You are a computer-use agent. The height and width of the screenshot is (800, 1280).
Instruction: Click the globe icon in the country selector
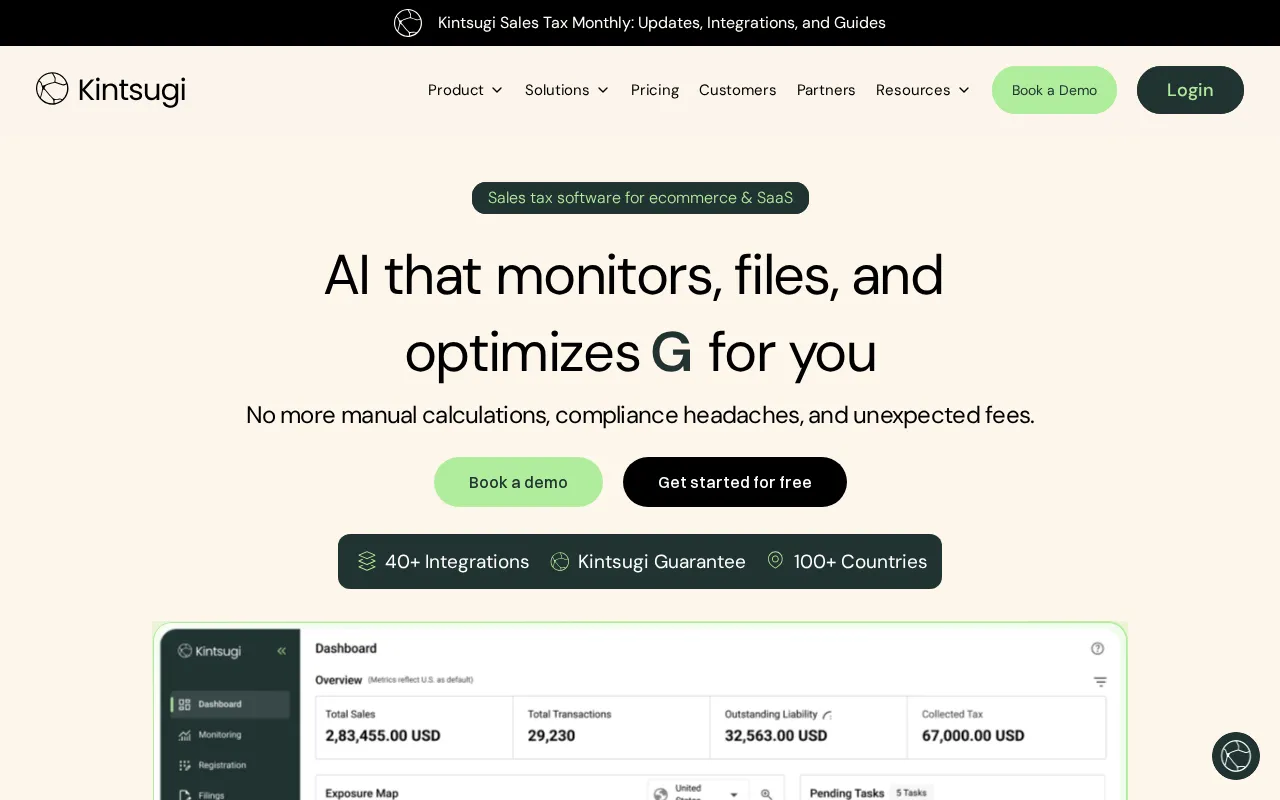pos(660,794)
